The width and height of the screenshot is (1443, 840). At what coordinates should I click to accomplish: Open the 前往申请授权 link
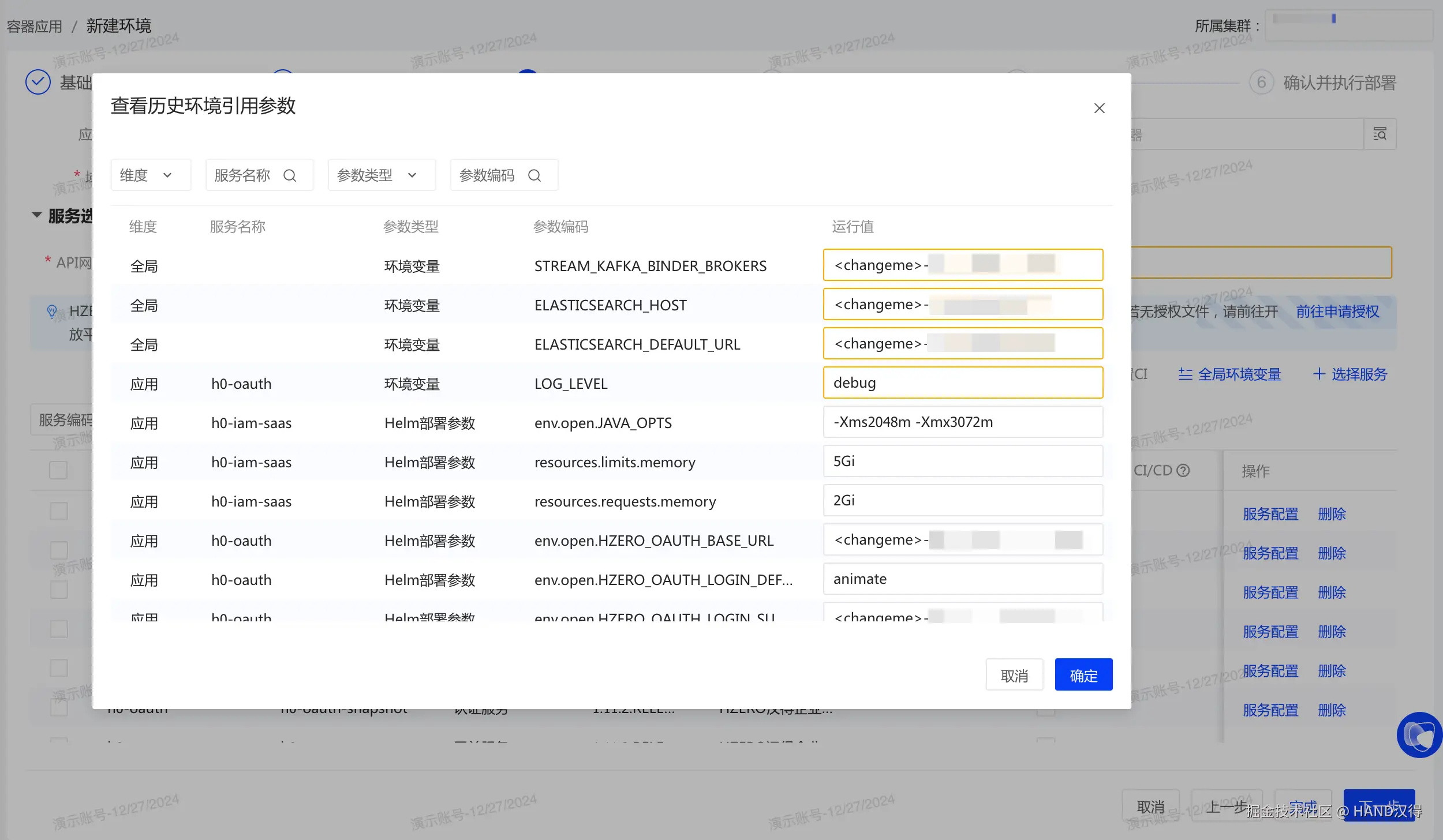pyautogui.click(x=1337, y=312)
